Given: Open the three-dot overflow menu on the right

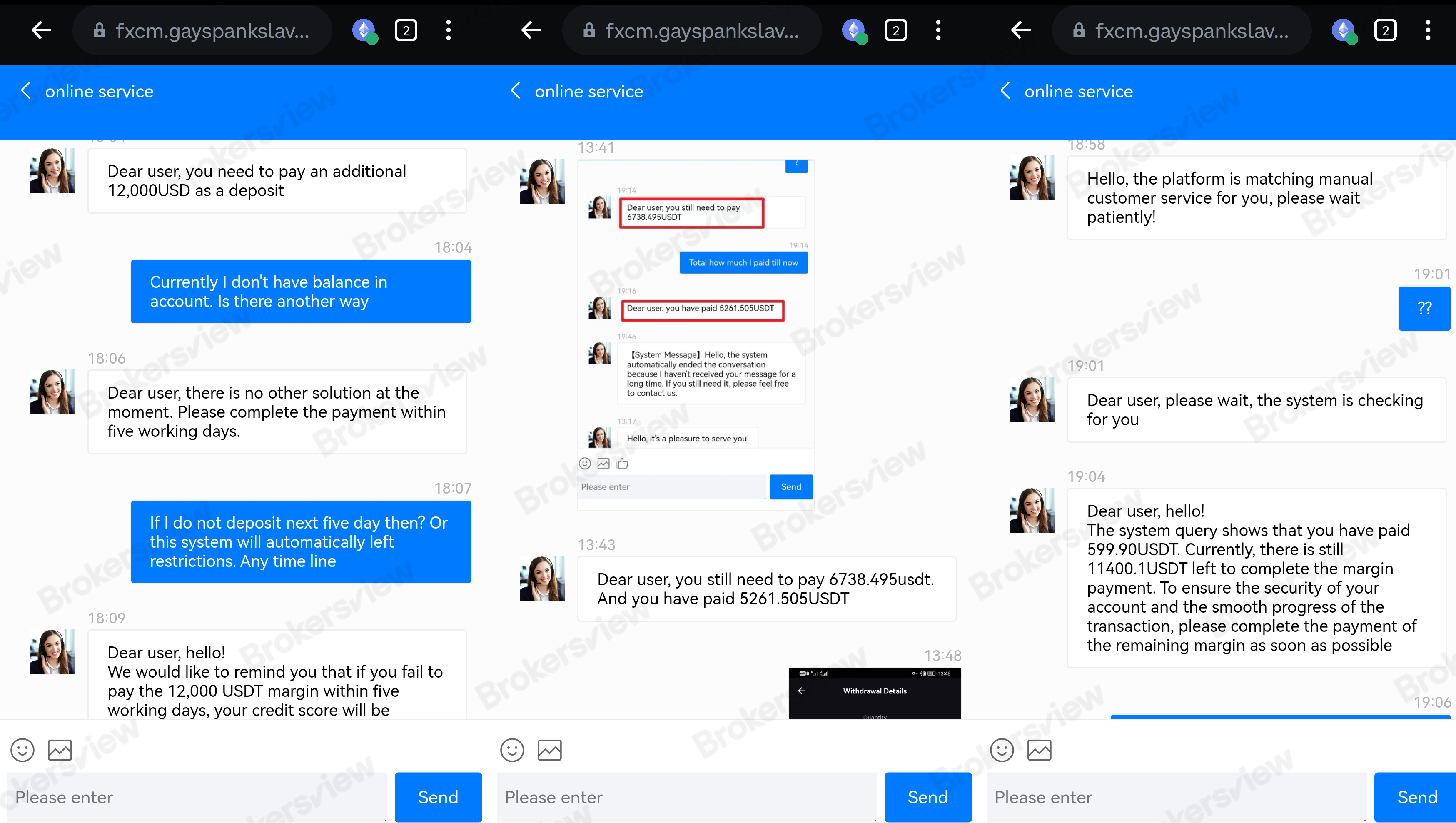Looking at the screenshot, I should pos(1429,30).
